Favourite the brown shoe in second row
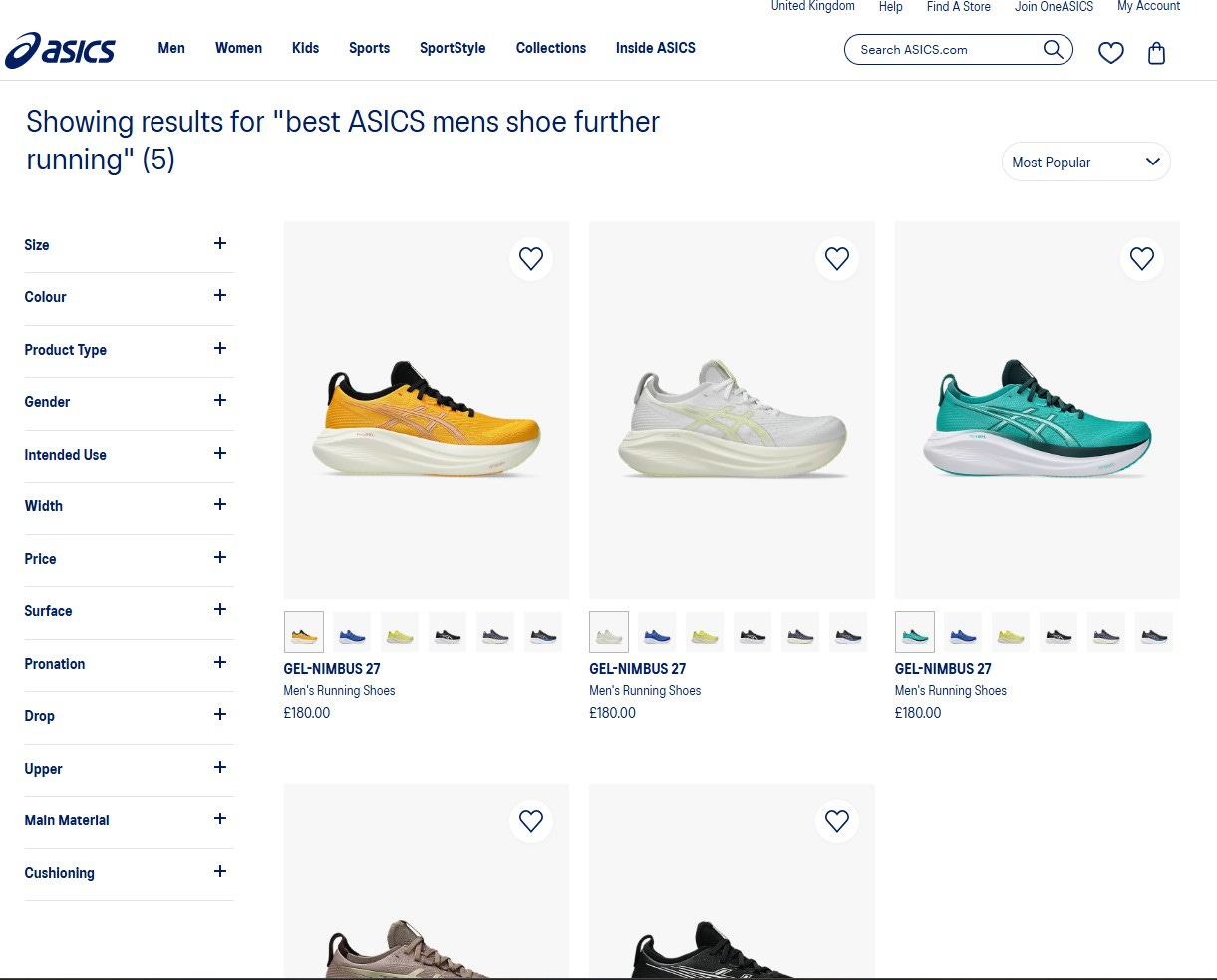The image size is (1217, 980). 531,820
